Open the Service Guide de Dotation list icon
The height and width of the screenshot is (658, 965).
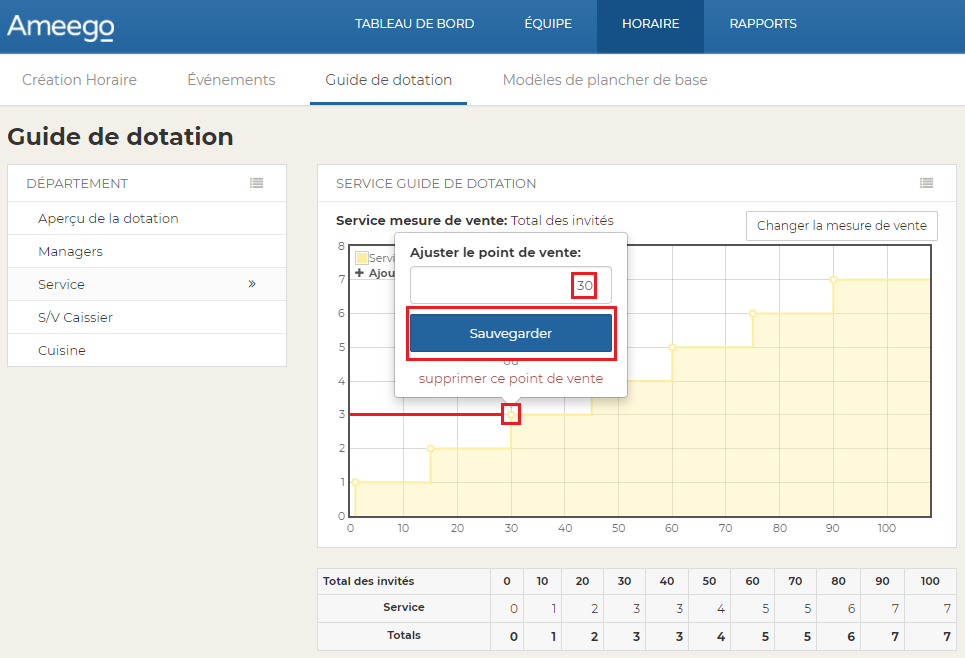point(926,183)
